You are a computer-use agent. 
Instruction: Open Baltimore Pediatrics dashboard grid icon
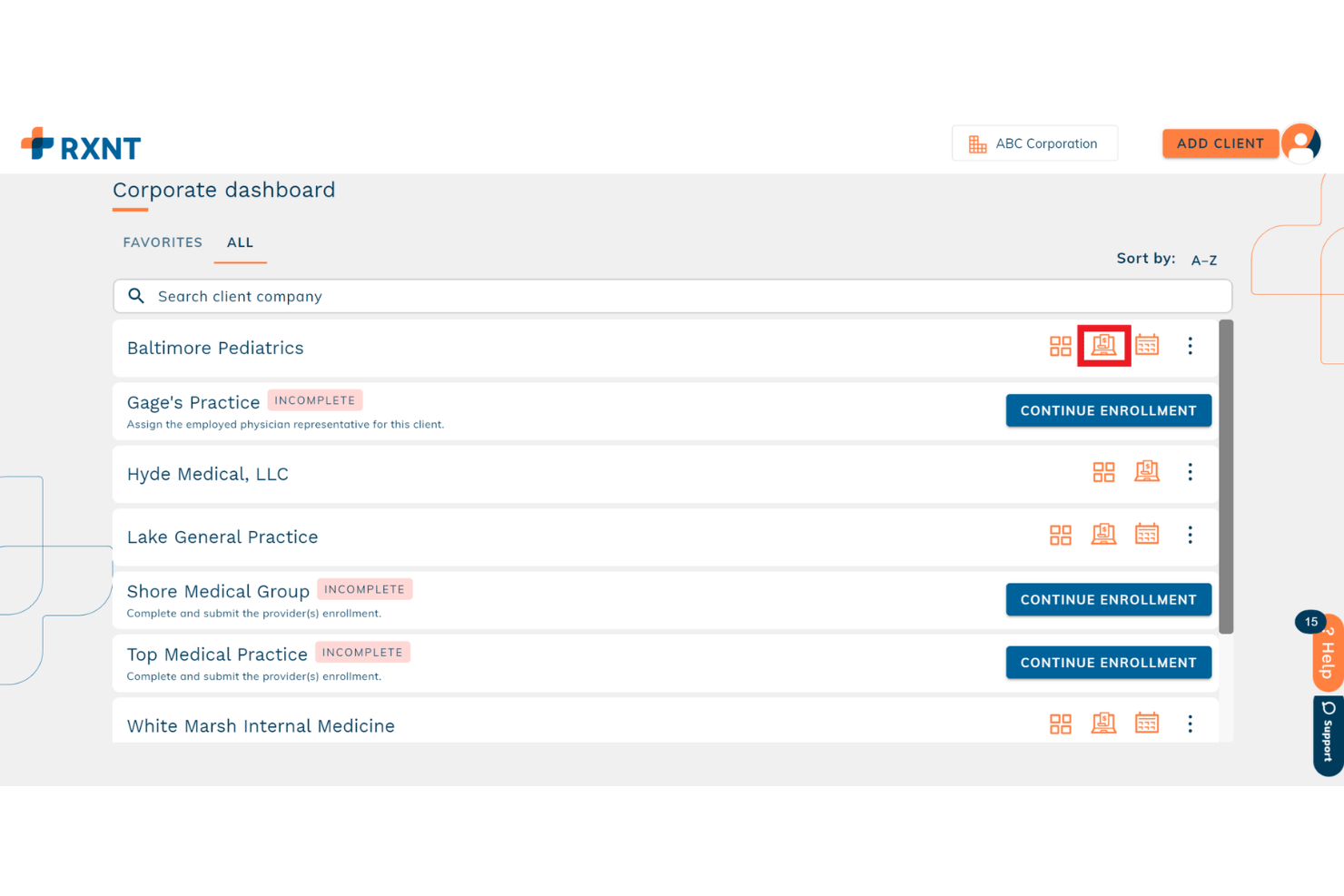tap(1060, 346)
